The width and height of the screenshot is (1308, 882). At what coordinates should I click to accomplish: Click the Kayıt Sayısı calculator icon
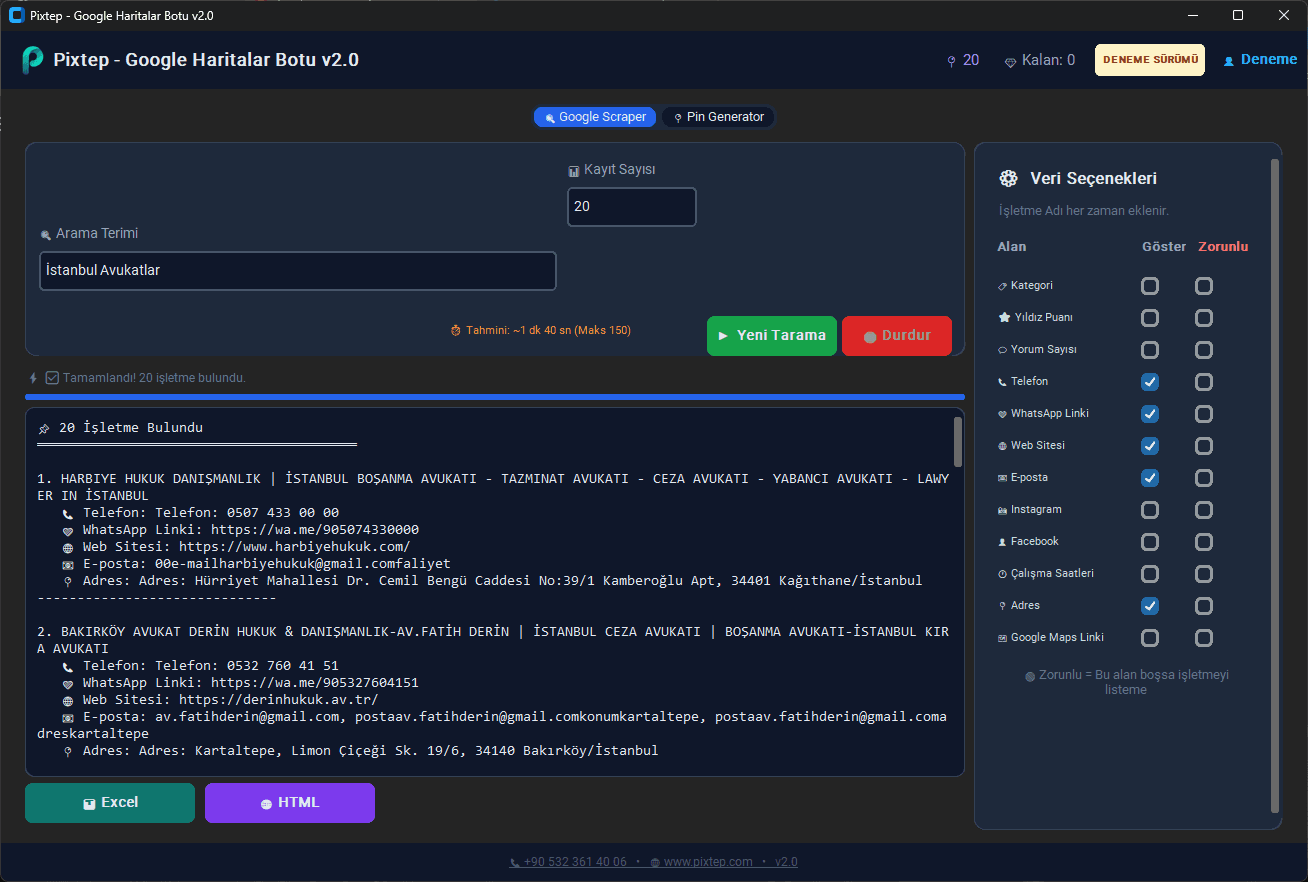tap(574, 171)
